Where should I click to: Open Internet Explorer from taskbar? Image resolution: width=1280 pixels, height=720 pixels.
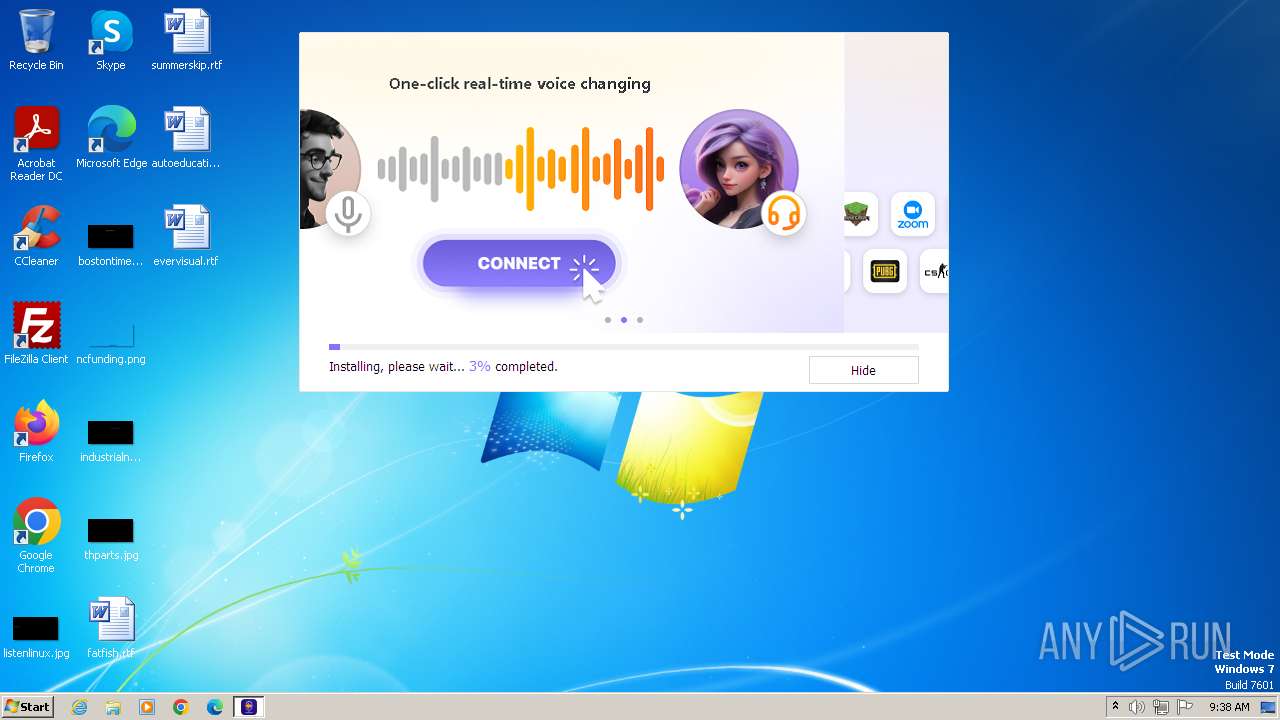(80, 707)
